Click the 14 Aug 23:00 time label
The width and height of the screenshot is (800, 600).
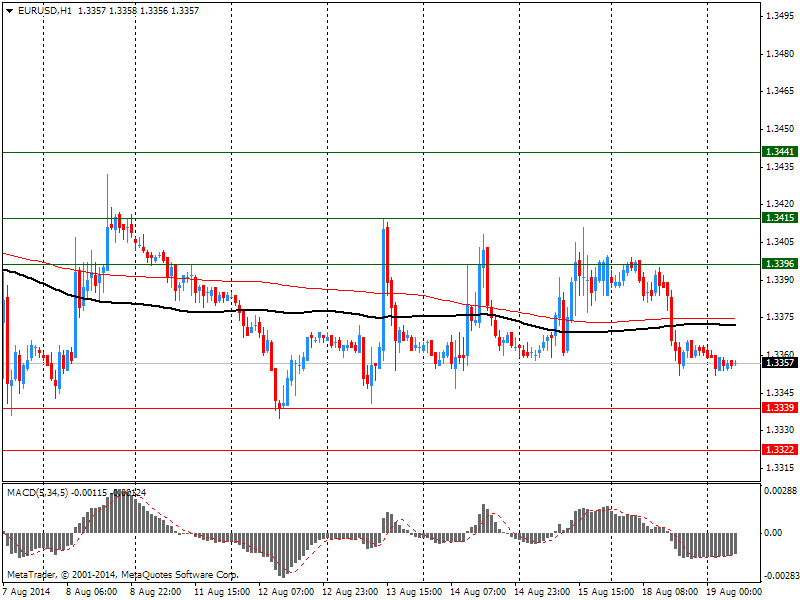pyautogui.click(x=542, y=592)
